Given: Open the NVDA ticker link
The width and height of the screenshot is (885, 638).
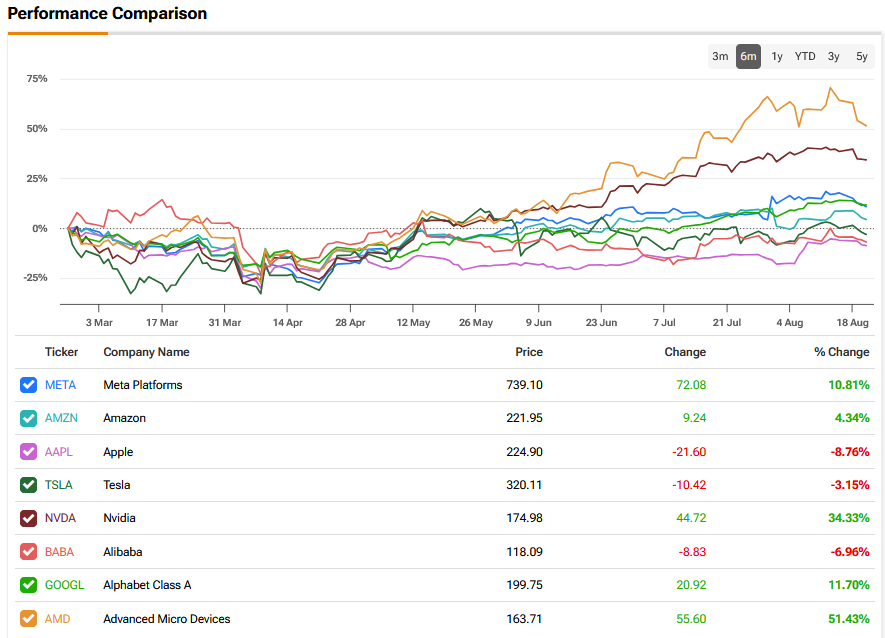Looking at the screenshot, I should point(60,518).
